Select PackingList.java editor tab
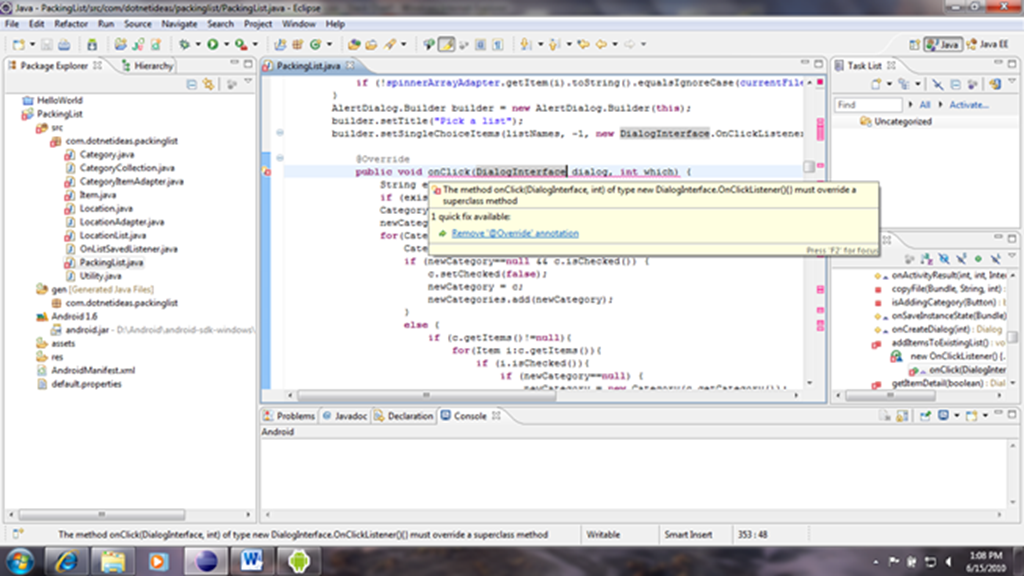Viewport: 1024px width, 576px height. [x=308, y=65]
